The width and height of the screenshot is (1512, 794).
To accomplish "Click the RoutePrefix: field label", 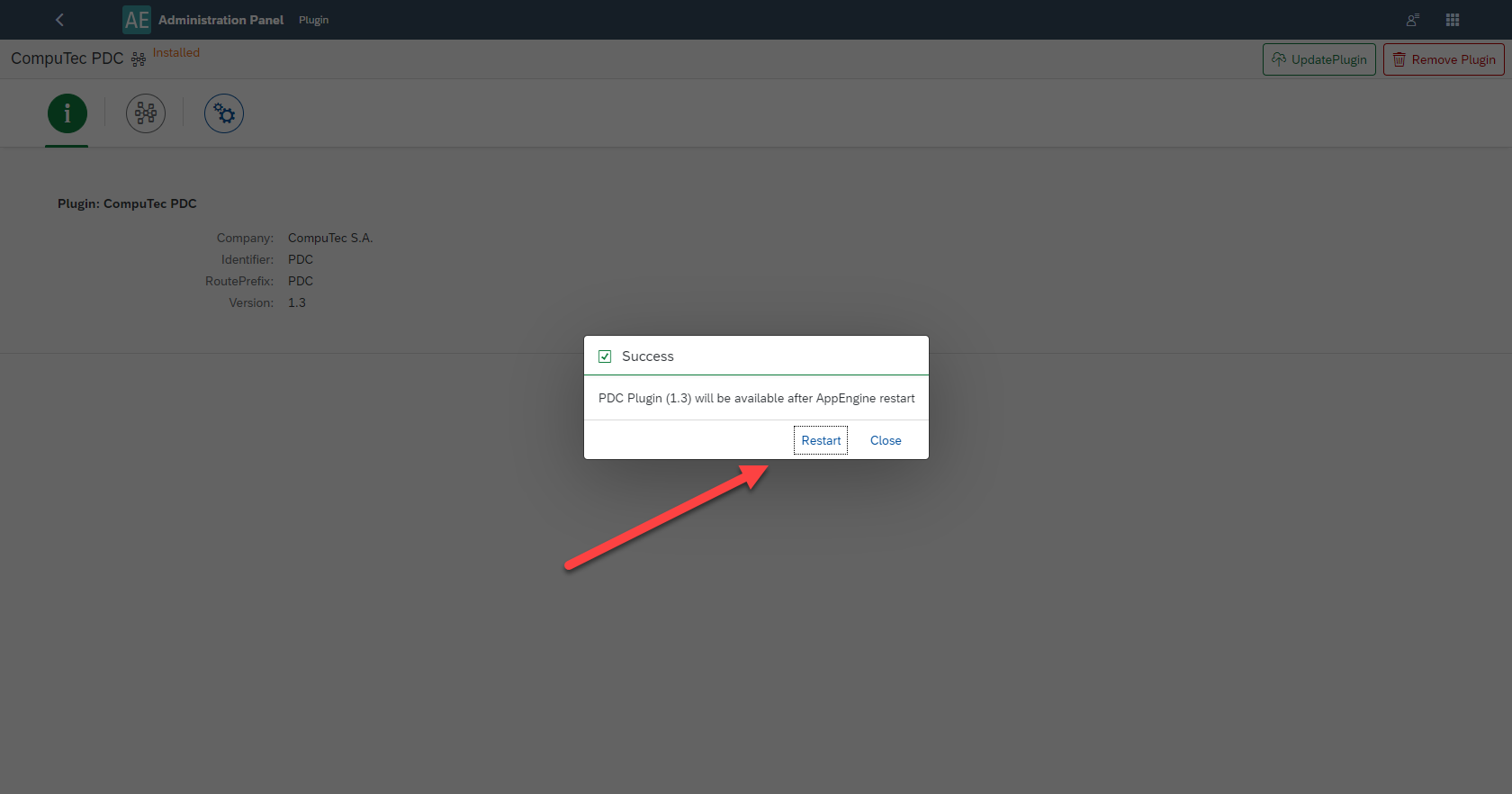I will pos(239,281).
